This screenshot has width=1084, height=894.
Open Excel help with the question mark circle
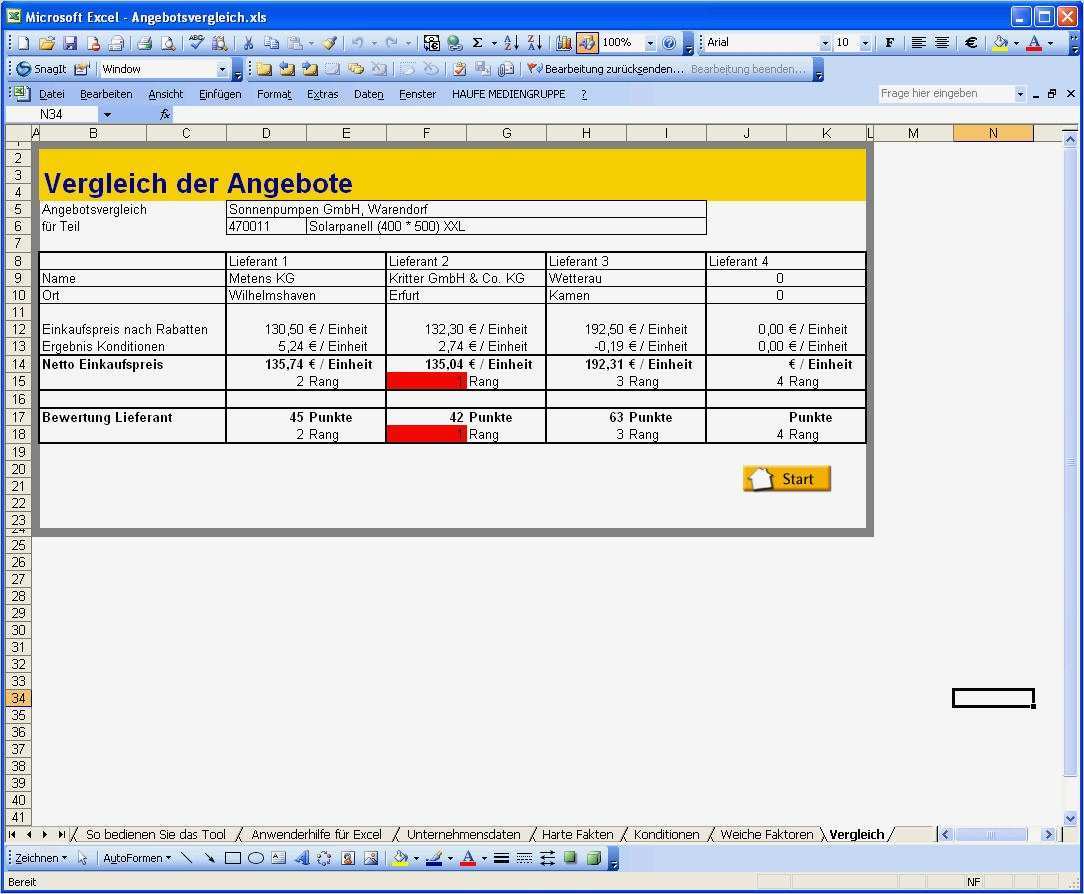coord(669,43)
